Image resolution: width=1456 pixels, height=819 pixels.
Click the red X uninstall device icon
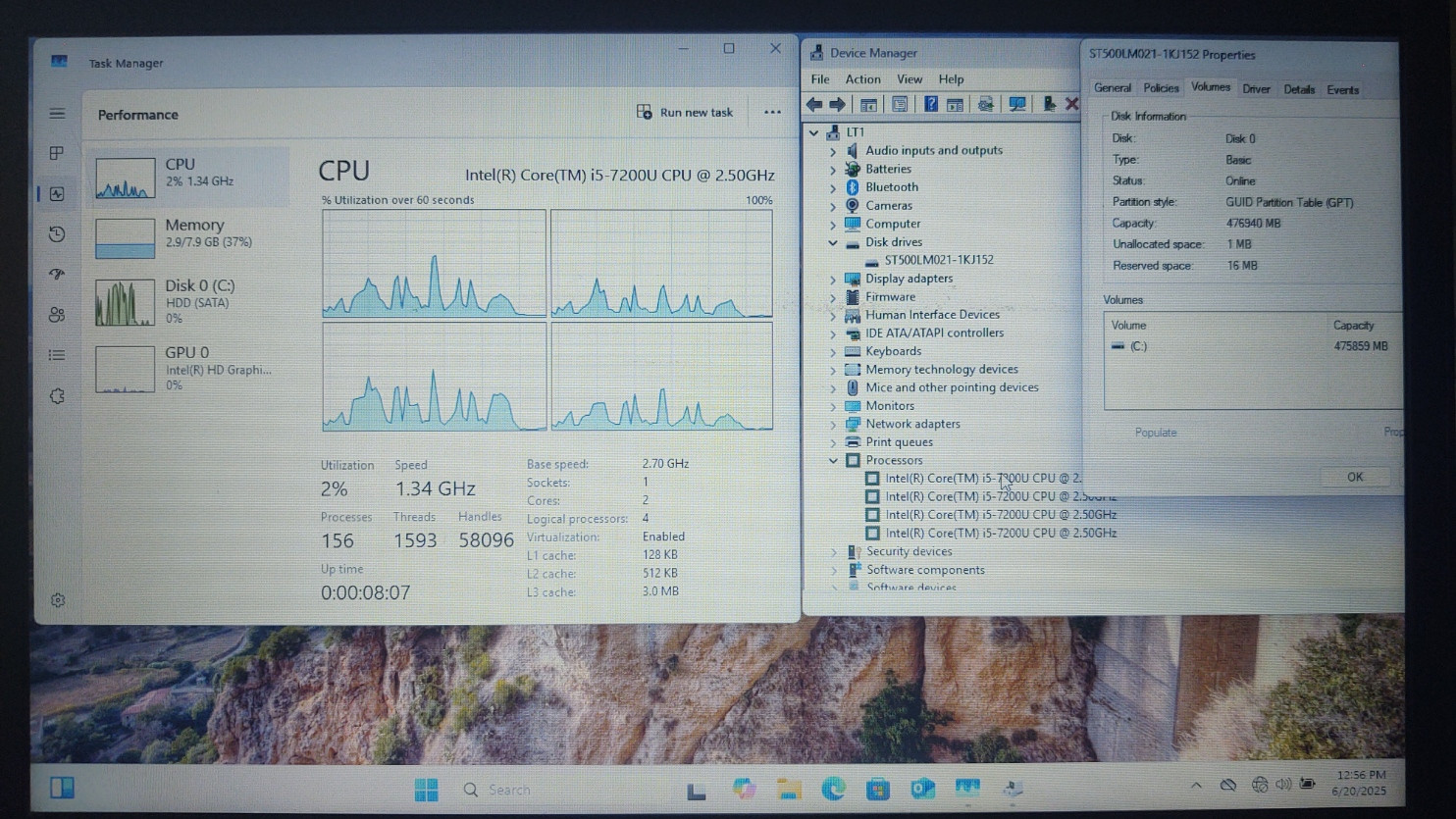pos(1071,104)
